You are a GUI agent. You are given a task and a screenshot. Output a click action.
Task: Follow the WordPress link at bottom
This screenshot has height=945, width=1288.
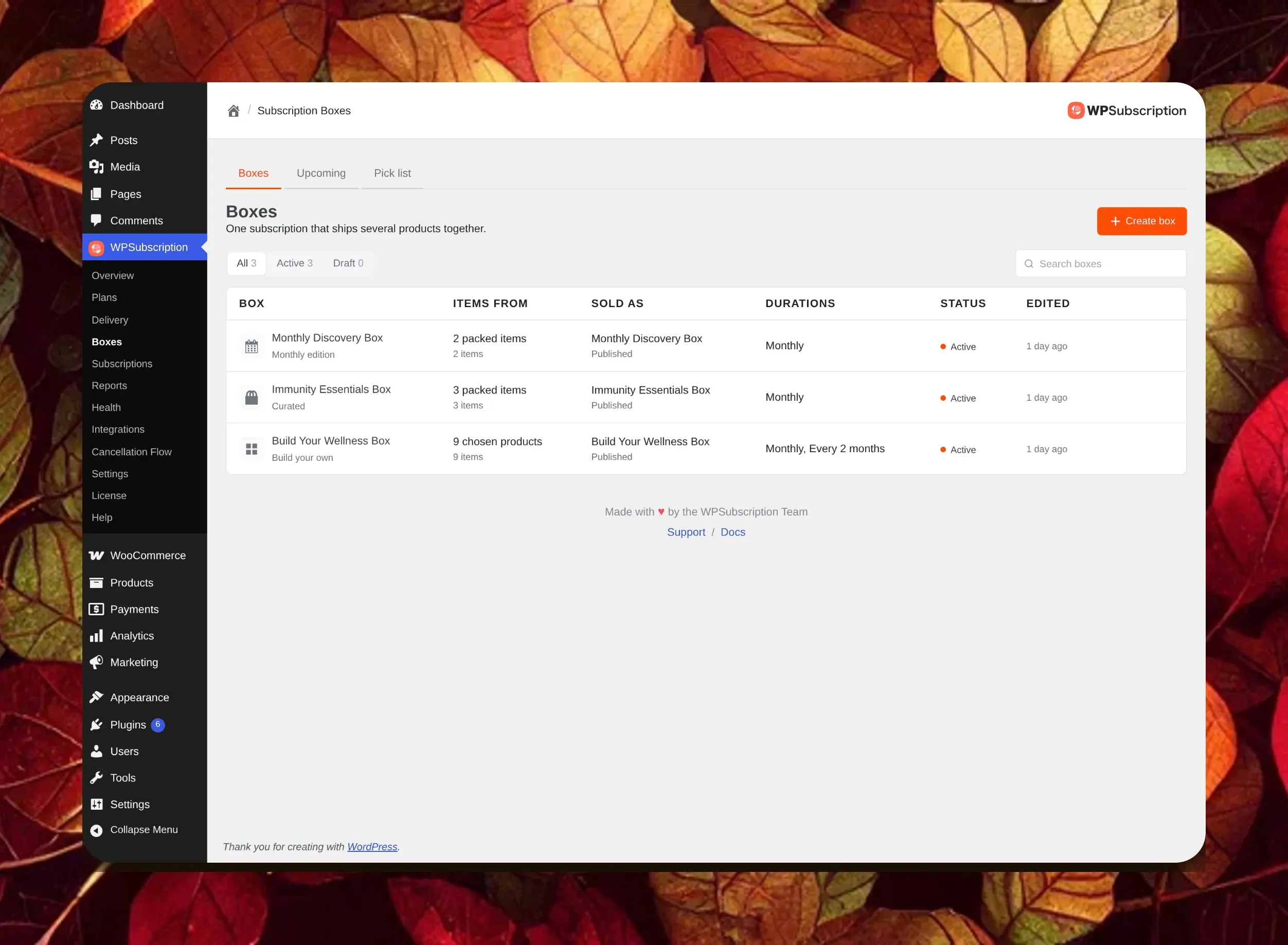[372, 847]
